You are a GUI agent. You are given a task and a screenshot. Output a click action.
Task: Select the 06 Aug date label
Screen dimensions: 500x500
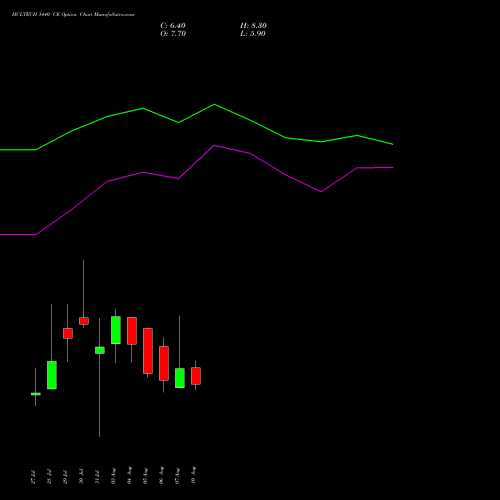(x=161, y=476)
